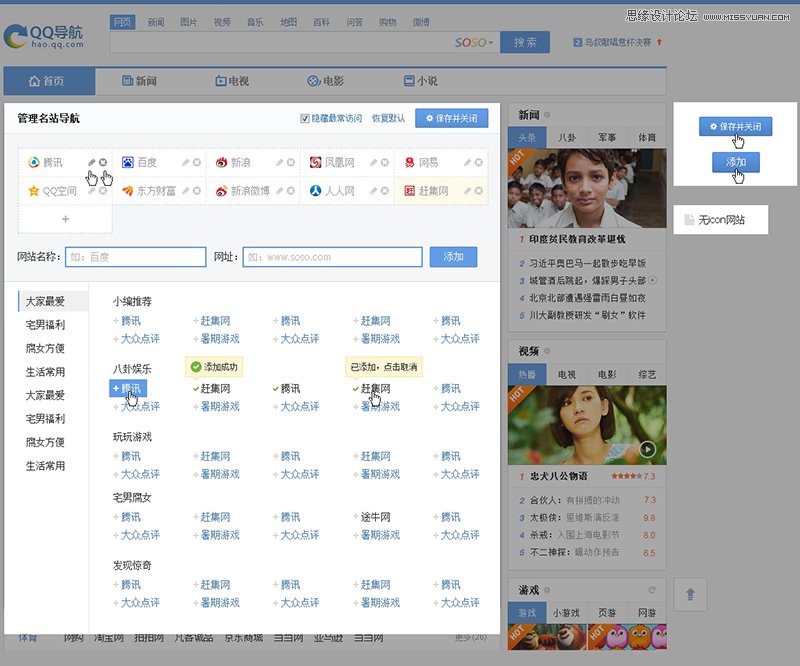Viewport: 800px width, 666px height.
Task: Edit the 人人网 tile via pencil icon
Action: click(x=373, y=190)
